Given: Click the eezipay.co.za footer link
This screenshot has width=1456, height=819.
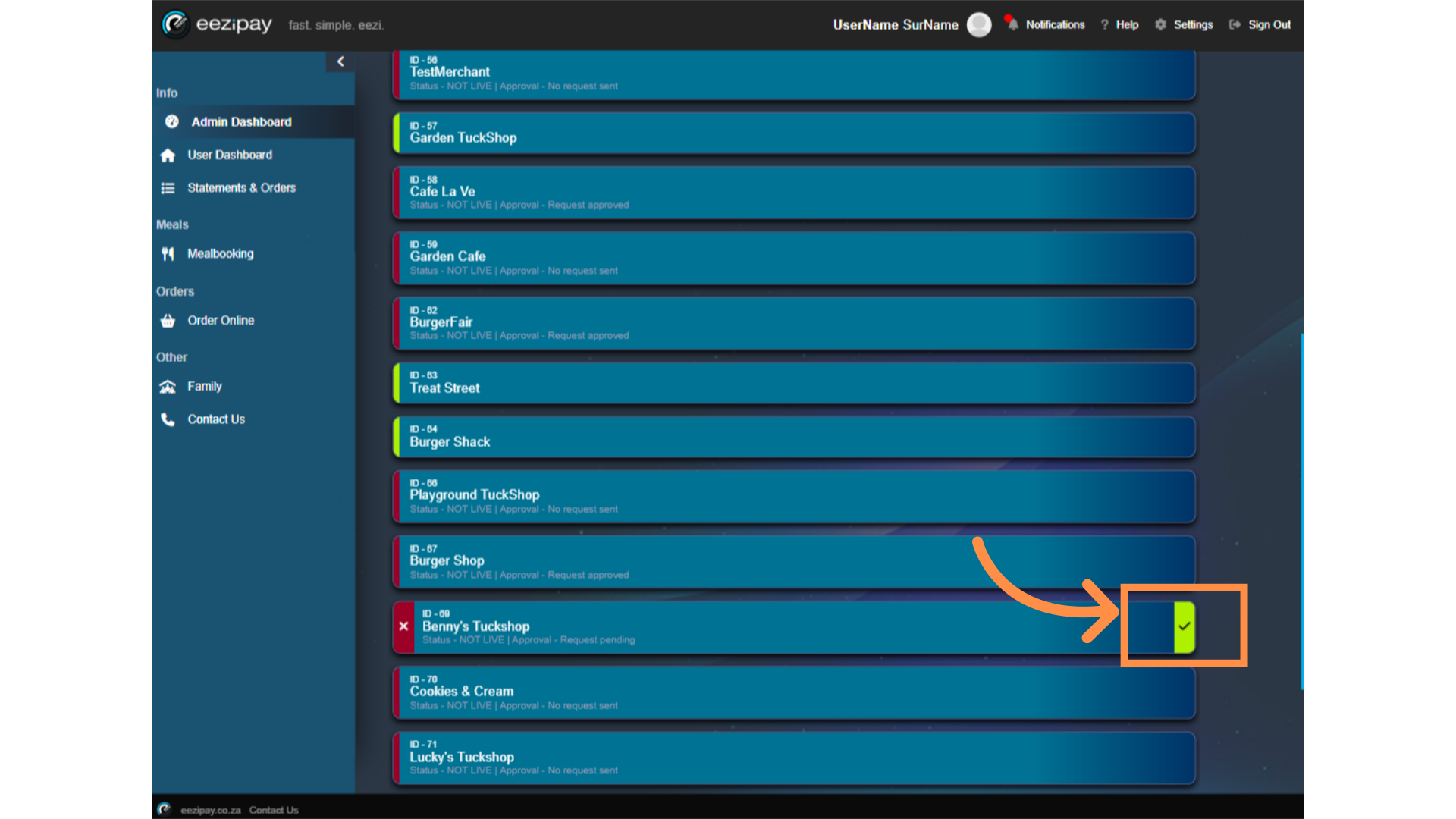Looking at the screenshot, I should point(211,810).
